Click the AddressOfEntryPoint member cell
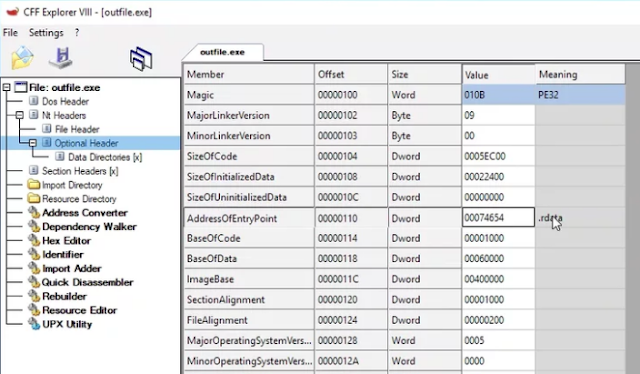The width and height of the screenshot is (640, 374). 249,218
